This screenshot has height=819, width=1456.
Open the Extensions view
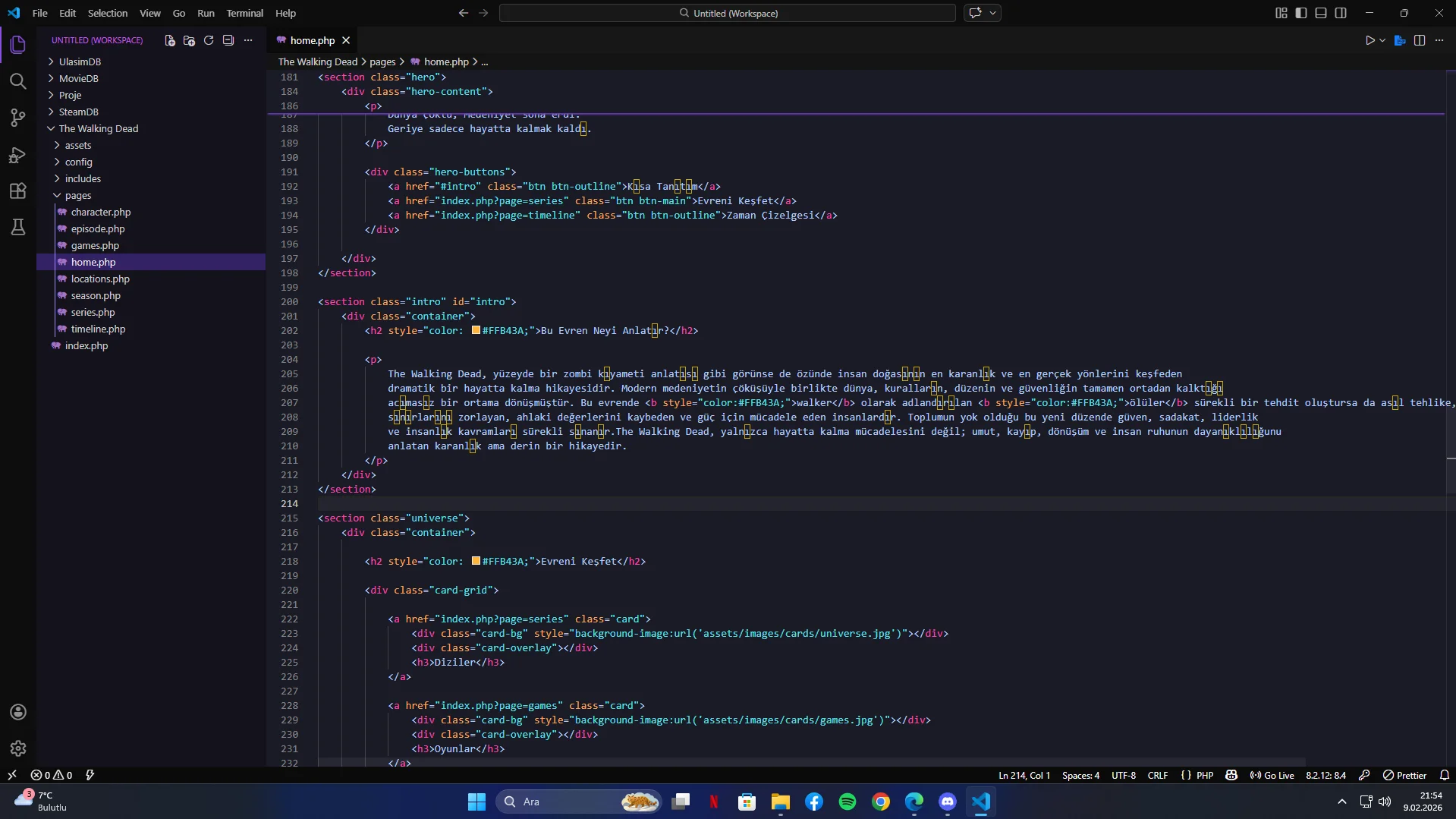(x=18, y=191)
